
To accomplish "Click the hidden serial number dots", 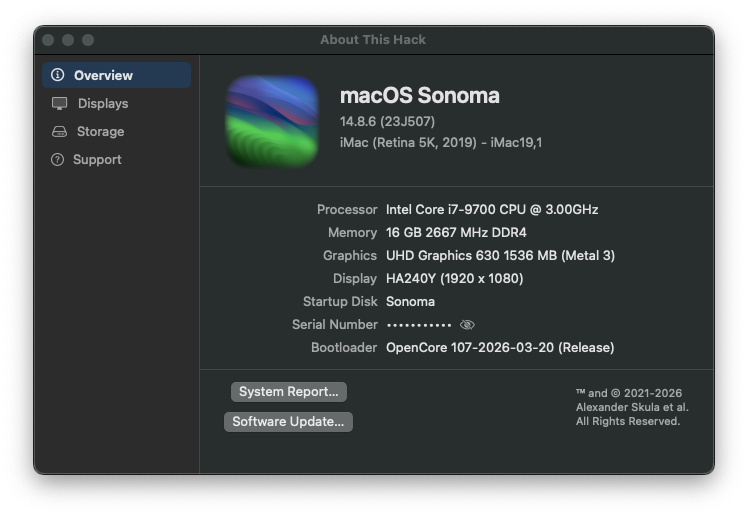I will tap(419, 325).
